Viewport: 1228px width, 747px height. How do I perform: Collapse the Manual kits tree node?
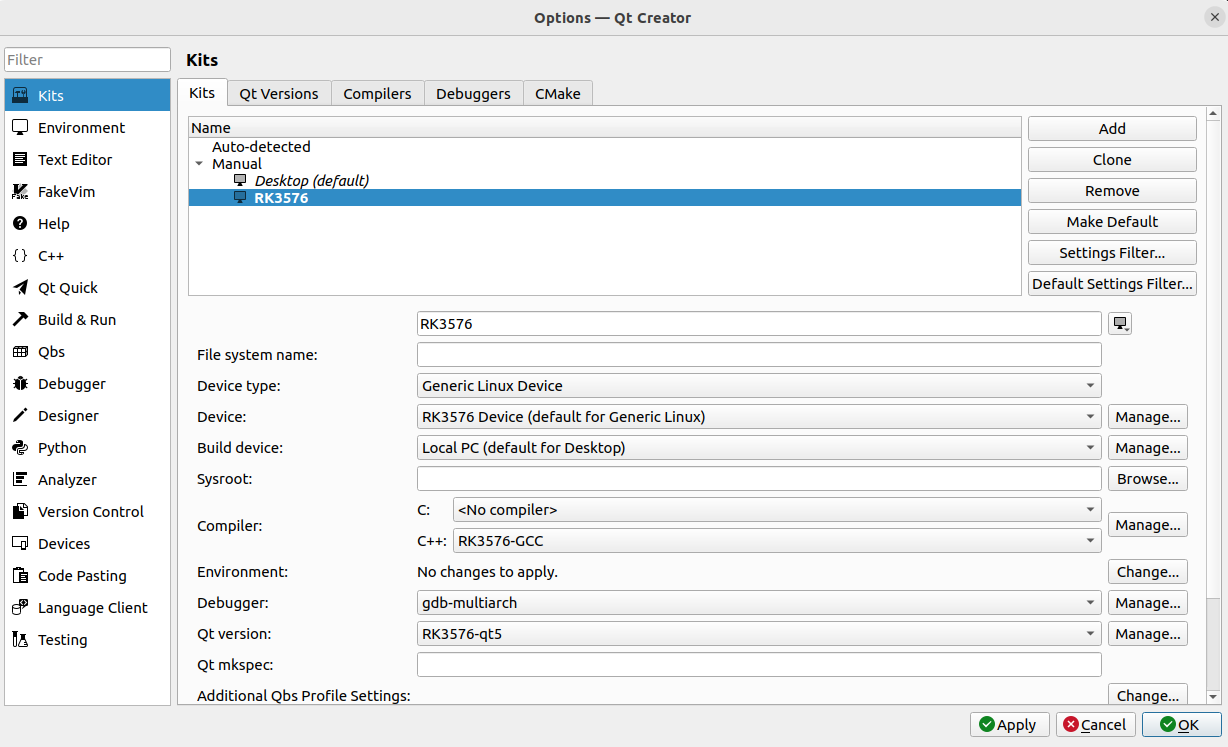[x=200, y=164]
